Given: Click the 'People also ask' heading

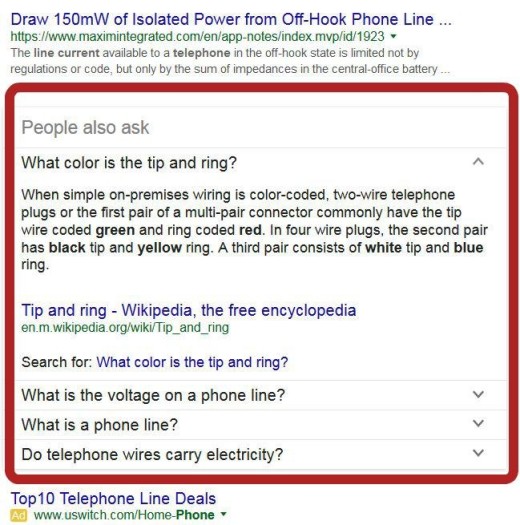Looking at the screenshot, I should 85,128.
